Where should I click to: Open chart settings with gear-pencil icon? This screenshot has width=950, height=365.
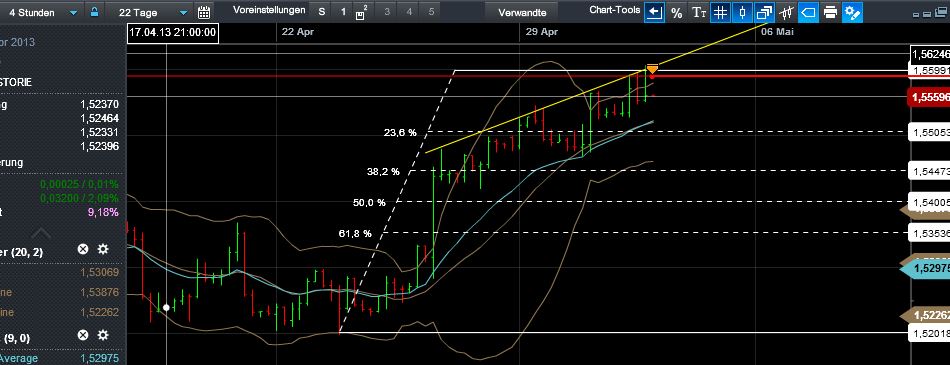pos(852,12)
